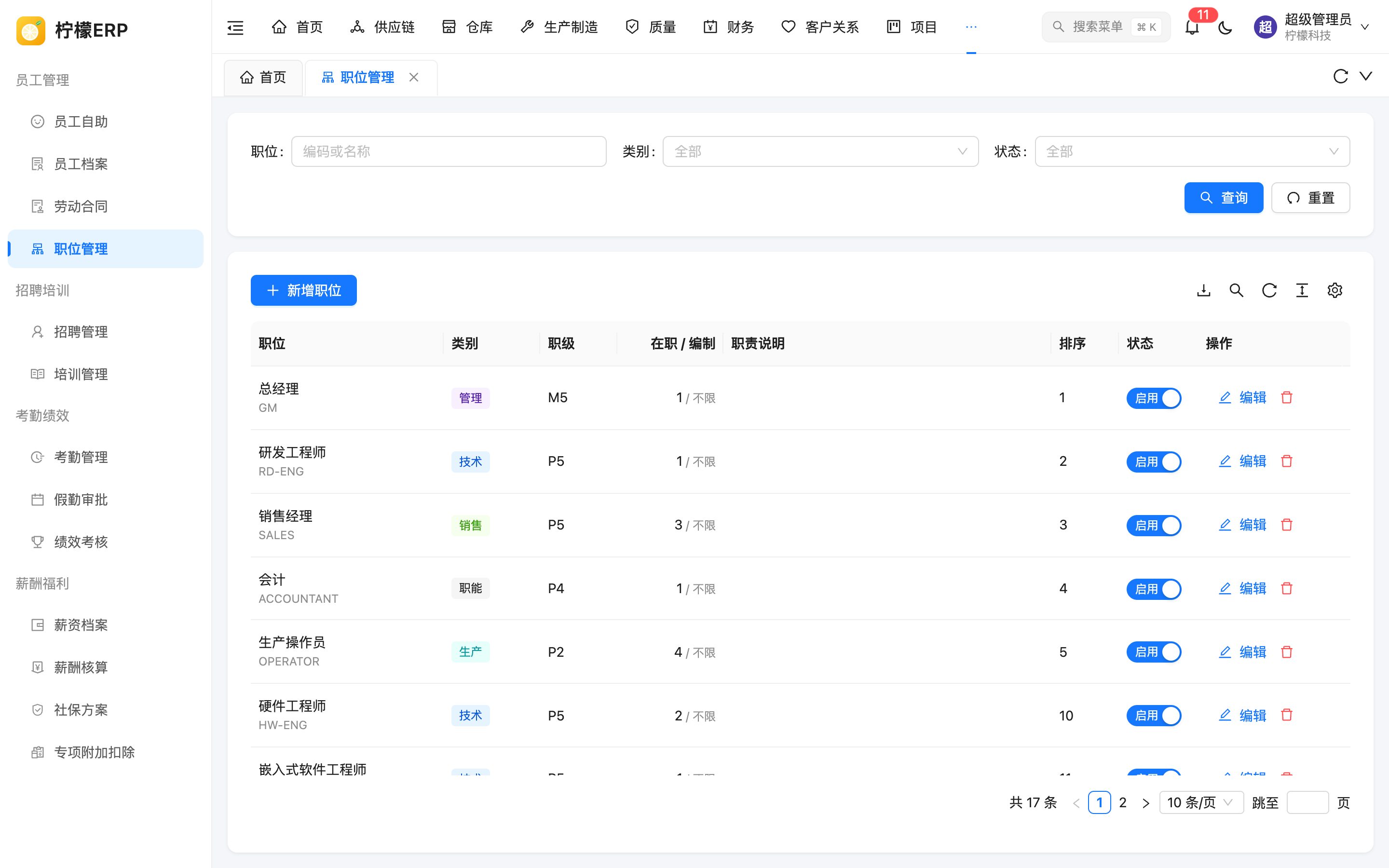Viewport: 1389px width, 868px height.
Task: Delete the 总经理 position row
Action: click(x=1287, y=397)
